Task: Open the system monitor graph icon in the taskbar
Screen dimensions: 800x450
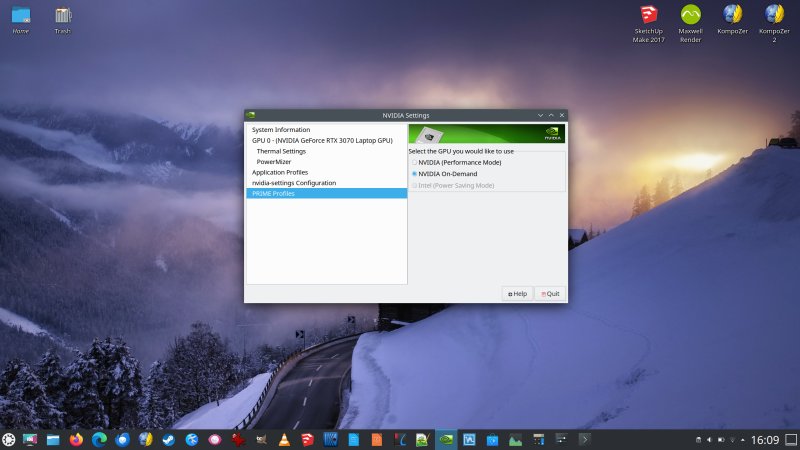Action: [515, 439]
